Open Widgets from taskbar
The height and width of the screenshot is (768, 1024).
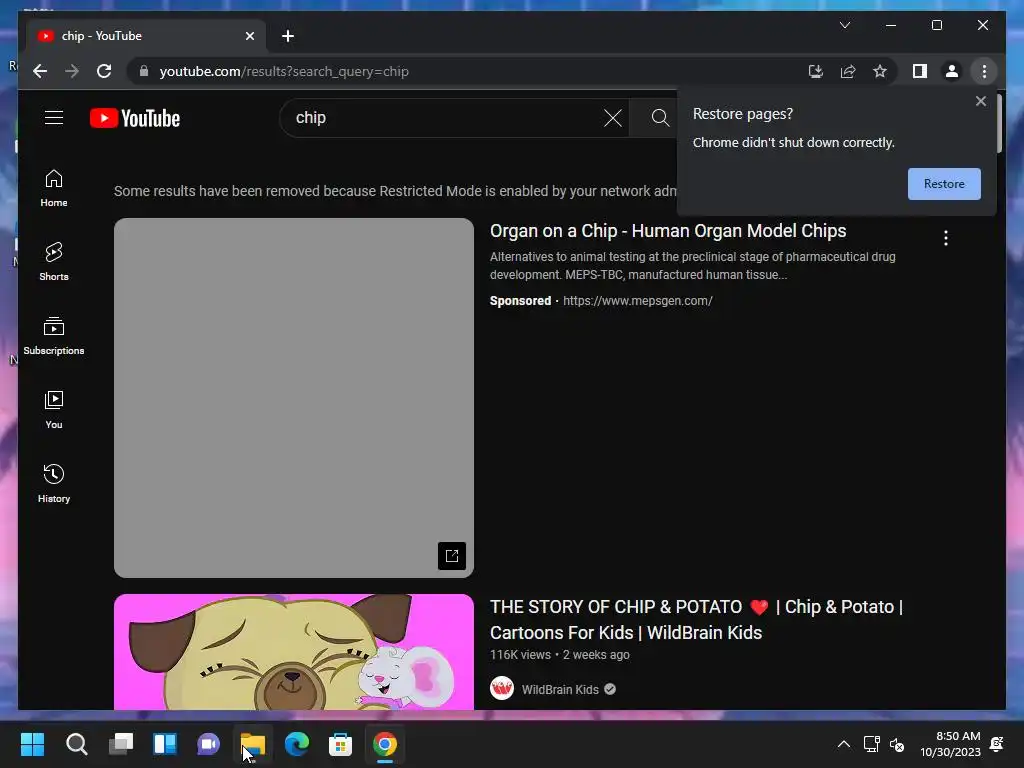tap(165, 744)
